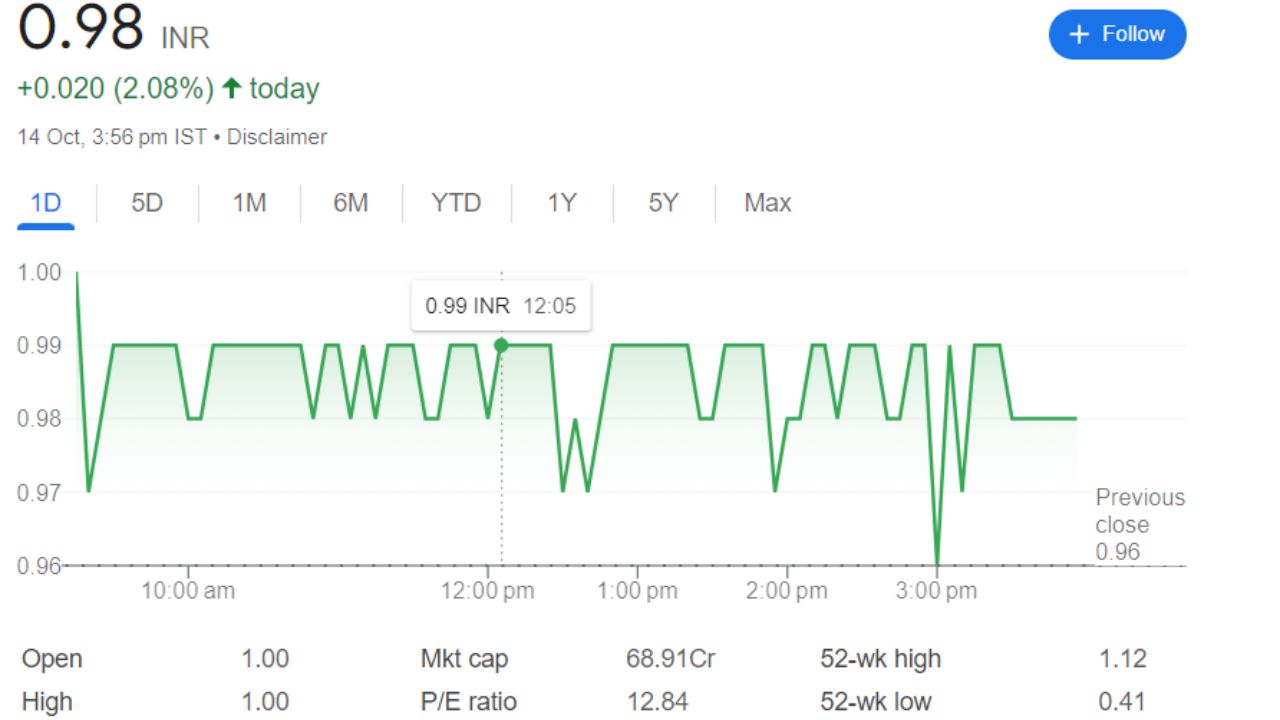Click the +0.020 (2.08%) change text

[116, 89]
